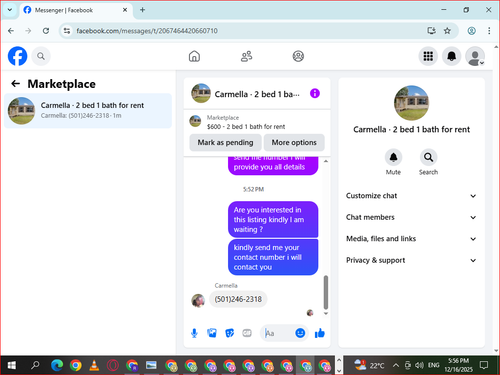The width and height of the screenshot is (500, 375).
Task: Click the chat header title Carmella - 2 bed
Action: coord(257,94)
